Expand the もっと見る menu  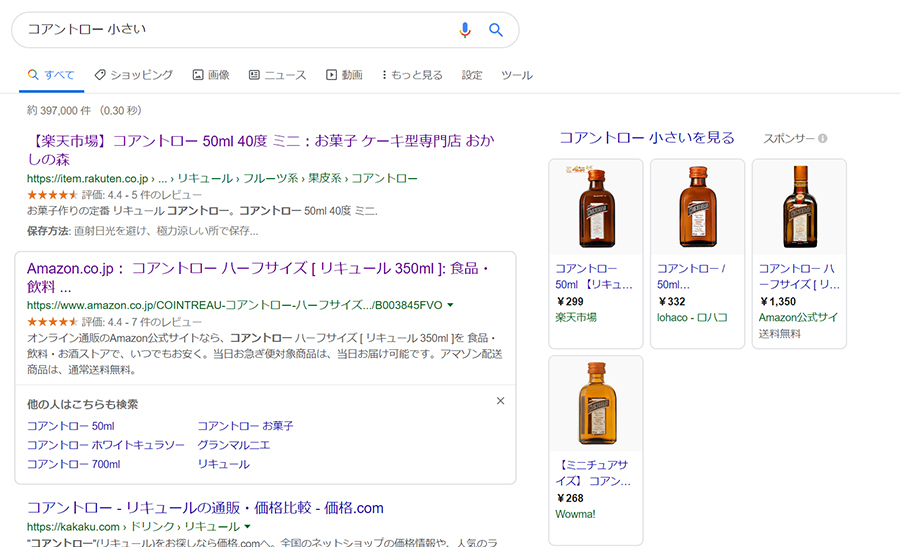(x=412, y=75)
